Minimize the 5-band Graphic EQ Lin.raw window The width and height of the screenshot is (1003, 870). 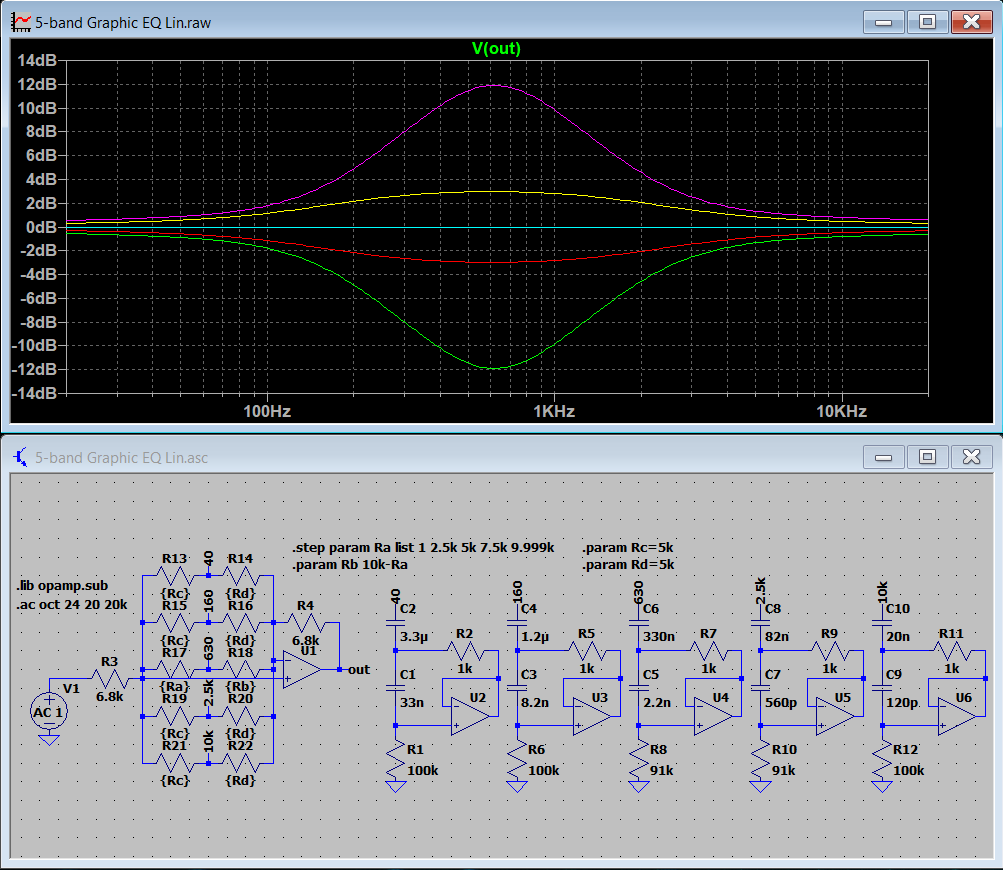pyautogui.click(x=883, y=22)
